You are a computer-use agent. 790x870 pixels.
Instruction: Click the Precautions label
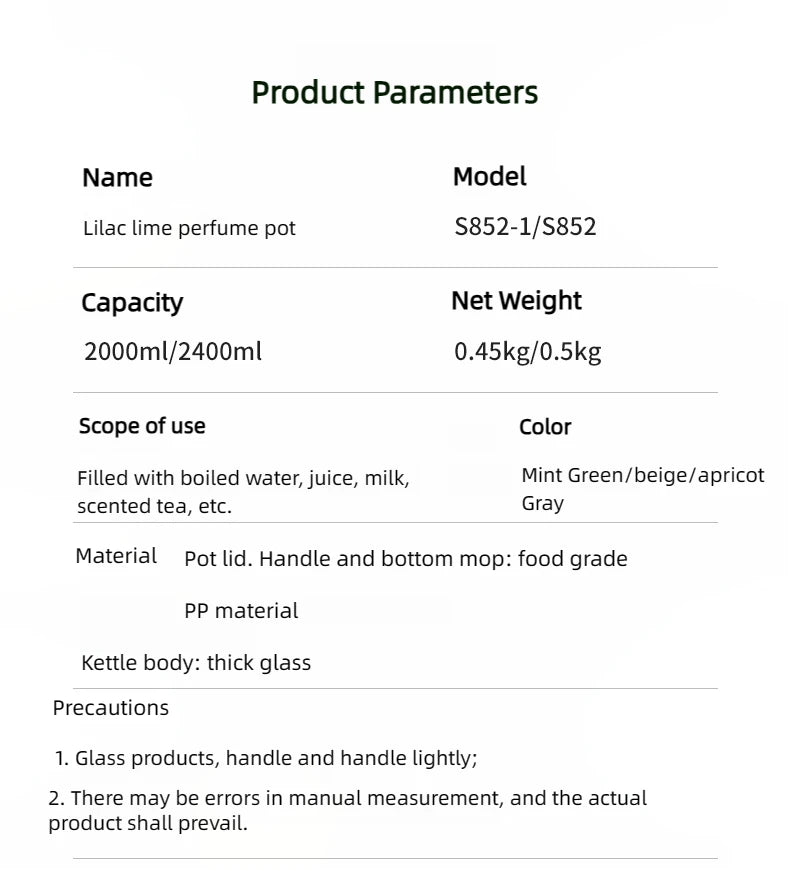point(111,708)
